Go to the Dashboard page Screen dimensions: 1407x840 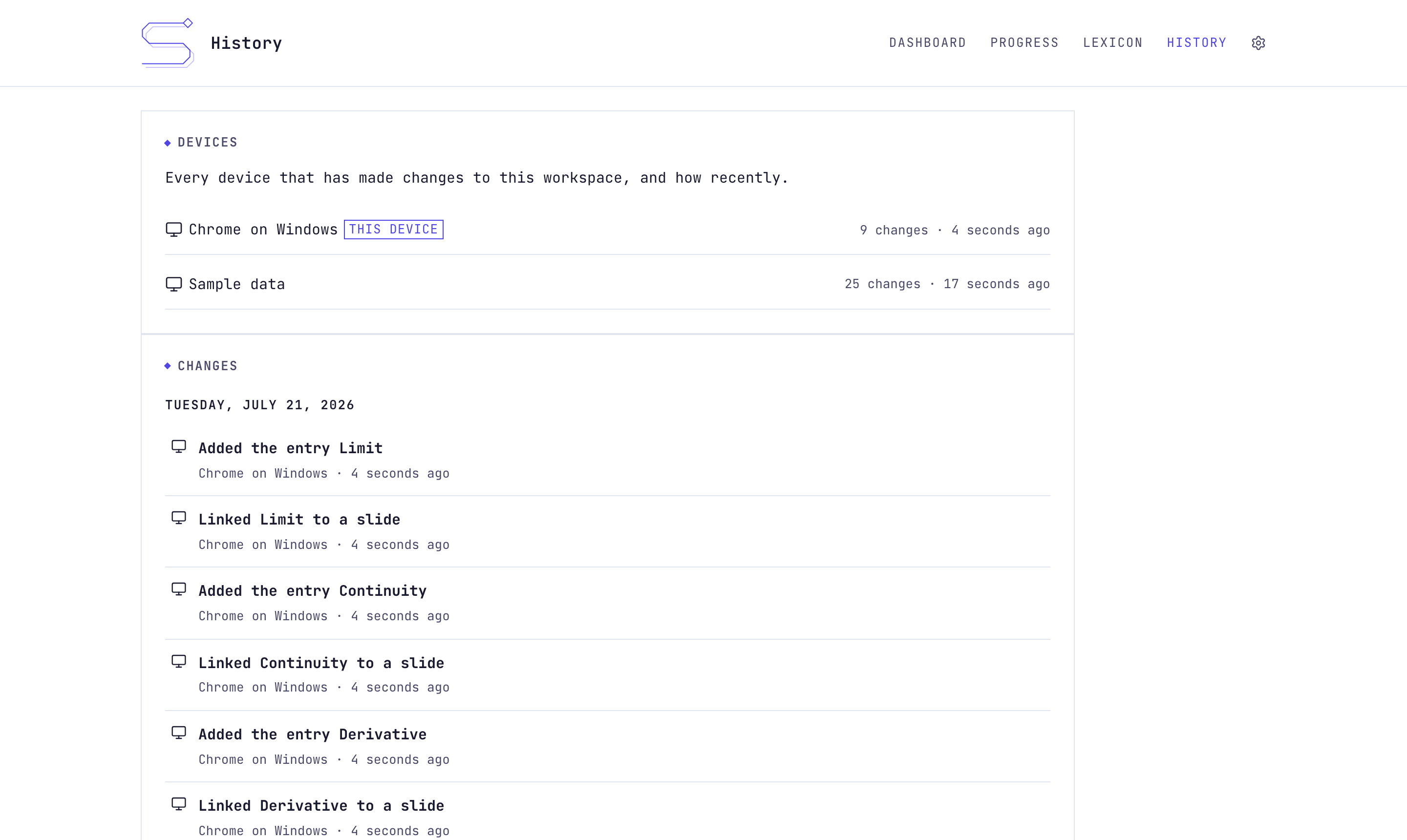click(927, 43)
